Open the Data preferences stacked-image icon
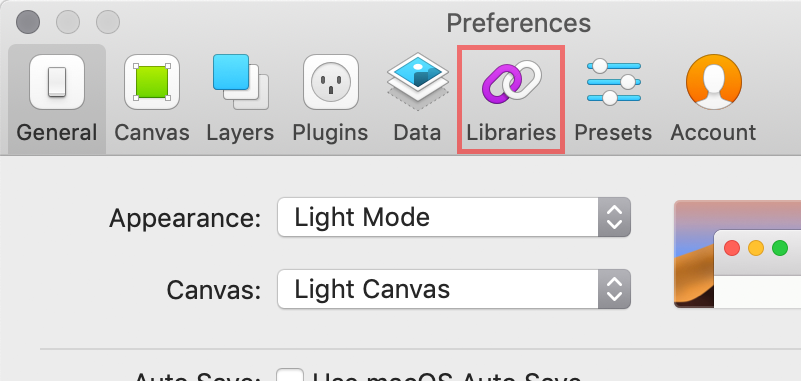Viewport: 801px width, 381px height. click(418, 82)
